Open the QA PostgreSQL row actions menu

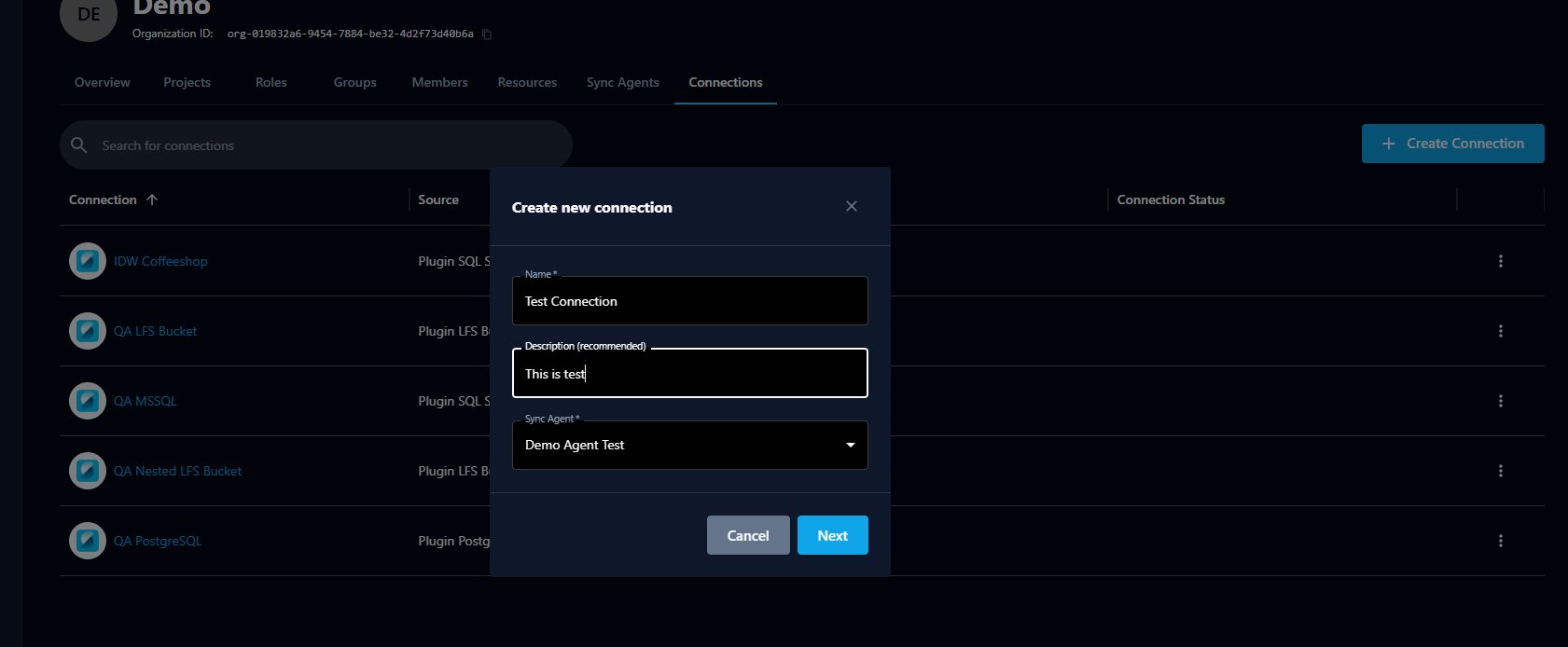tap(1501, 541)
